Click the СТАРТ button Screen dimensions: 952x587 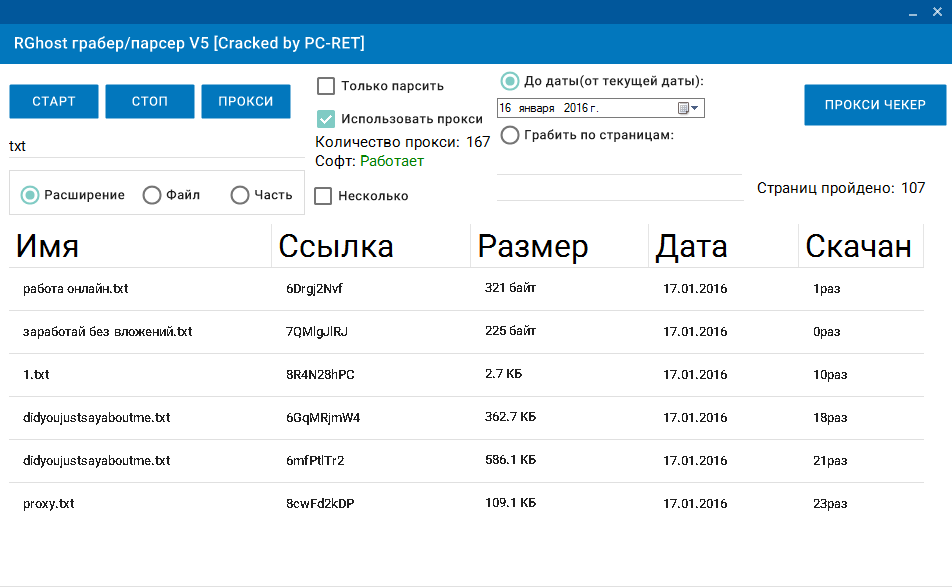tap(54, 102)
